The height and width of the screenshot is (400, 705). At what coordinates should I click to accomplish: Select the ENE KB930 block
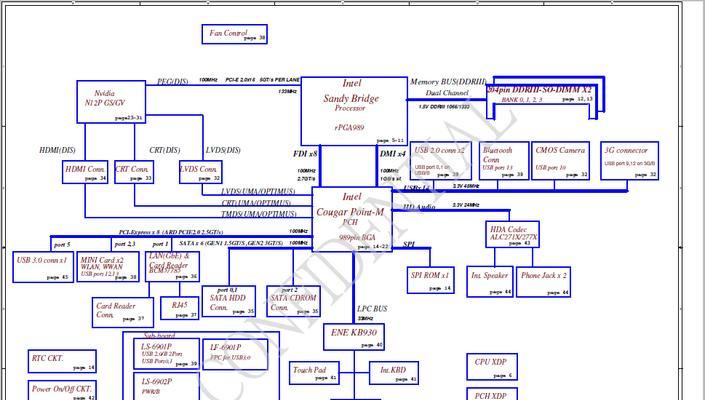(x=354, y=337)
